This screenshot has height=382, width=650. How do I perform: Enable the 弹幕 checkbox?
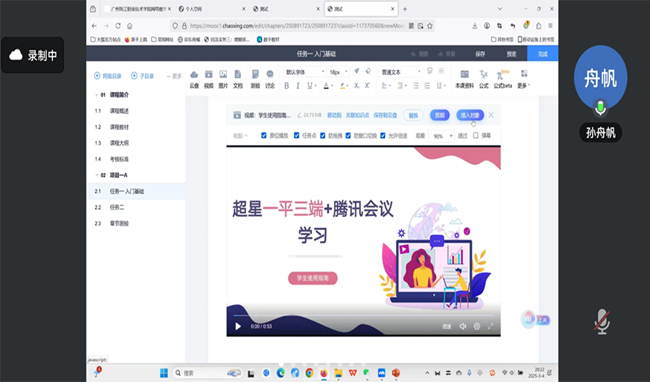[x=475, y=135]
